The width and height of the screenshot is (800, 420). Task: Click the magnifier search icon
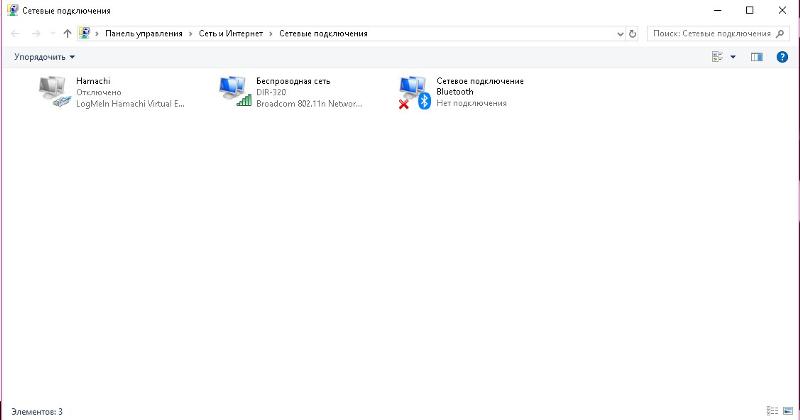click(x=780, y=34)
